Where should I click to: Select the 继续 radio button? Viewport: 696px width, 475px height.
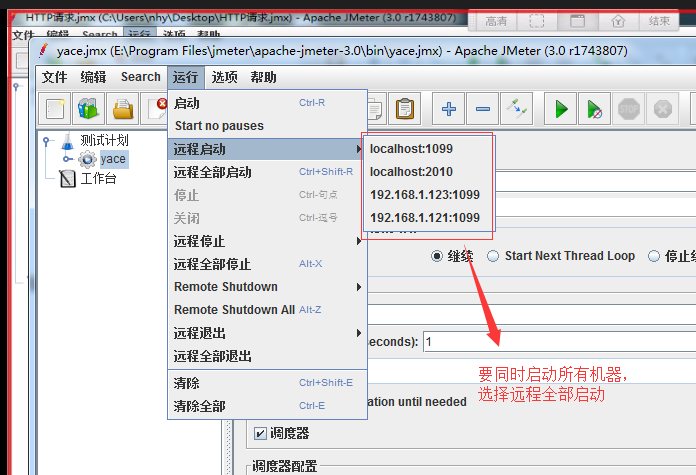click(437, 256)
